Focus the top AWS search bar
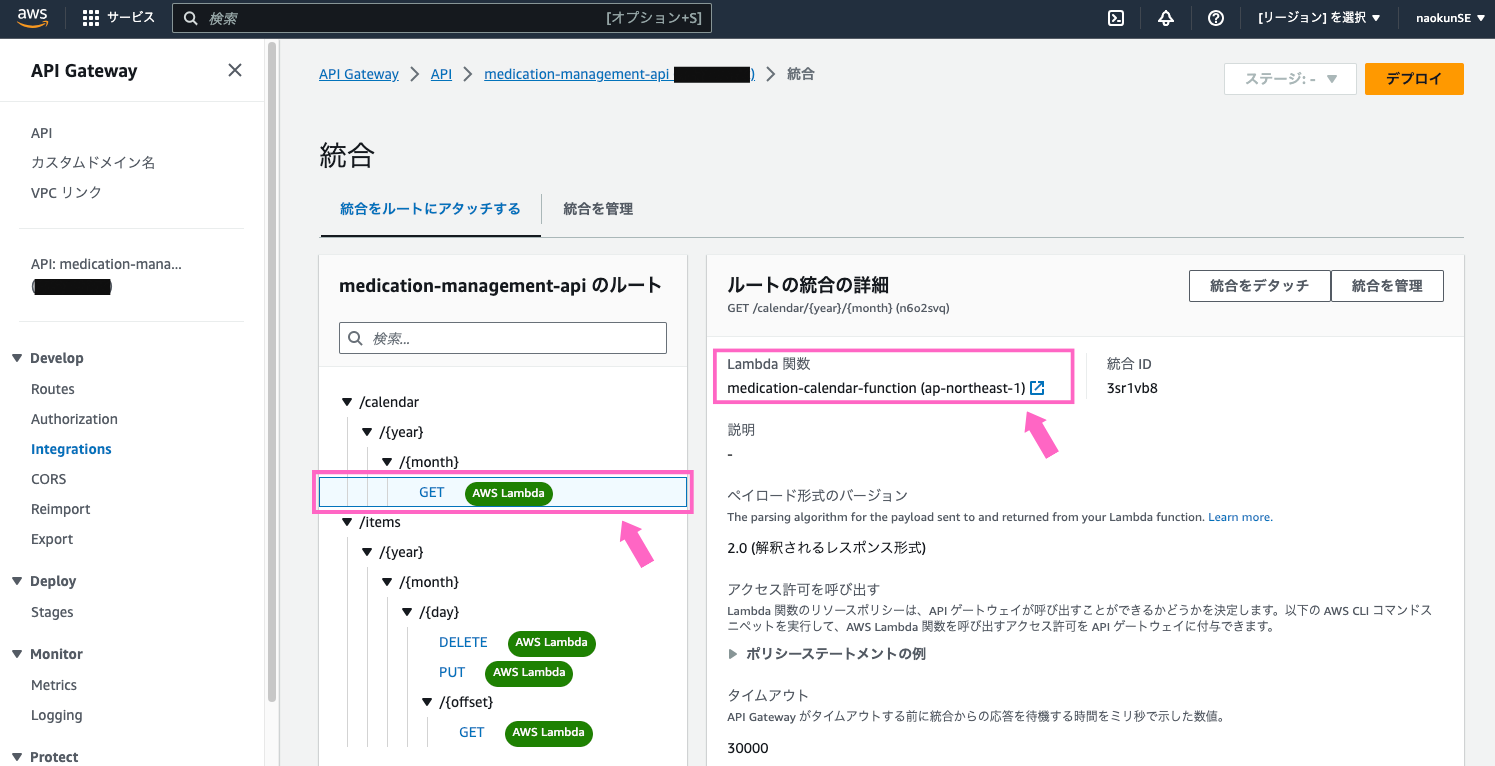This screenshot has width=1495, height=766. (442, 18)
